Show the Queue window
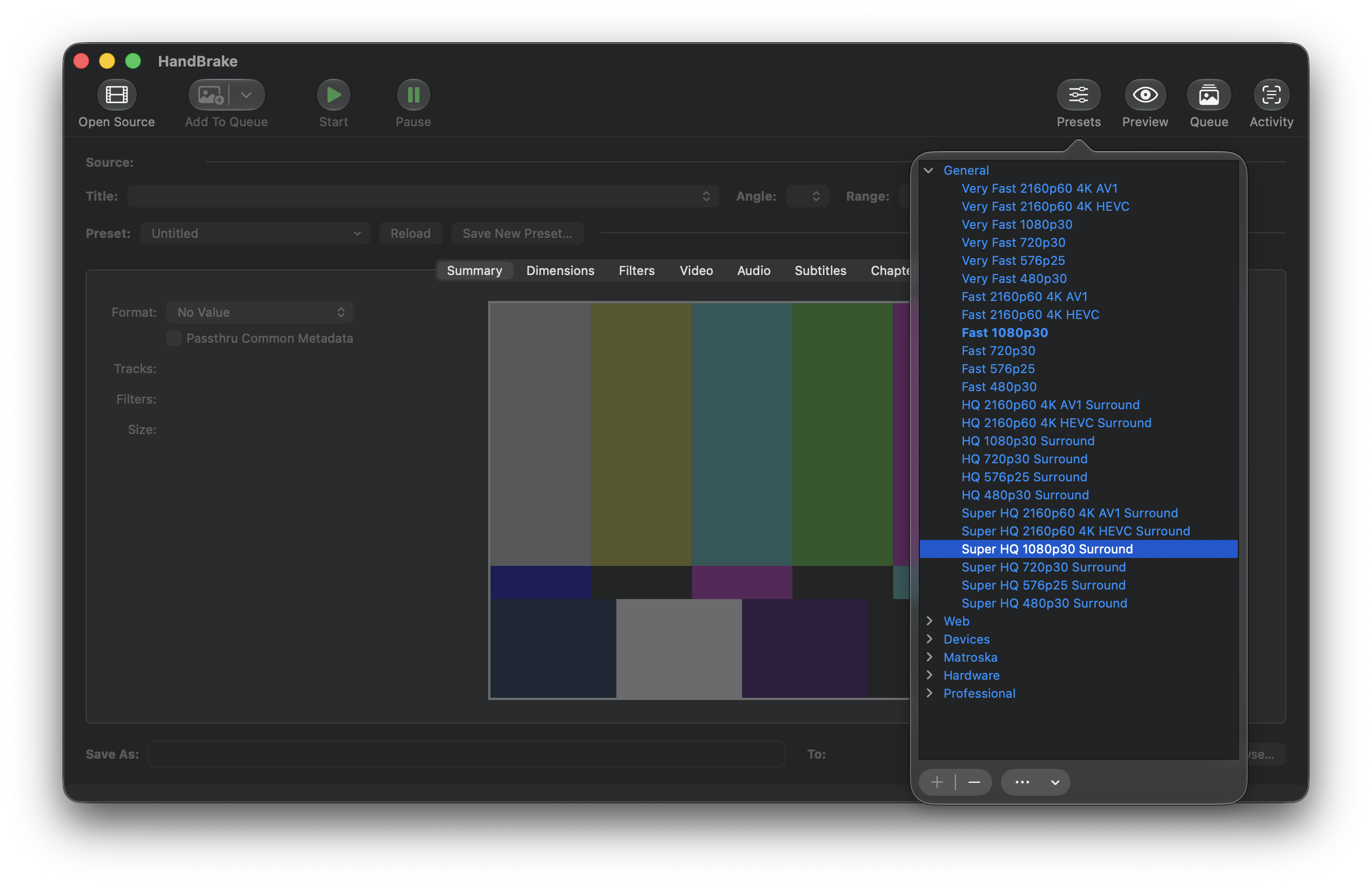This screenshot has height=886, width=1372. click(x=1209, y=95)
